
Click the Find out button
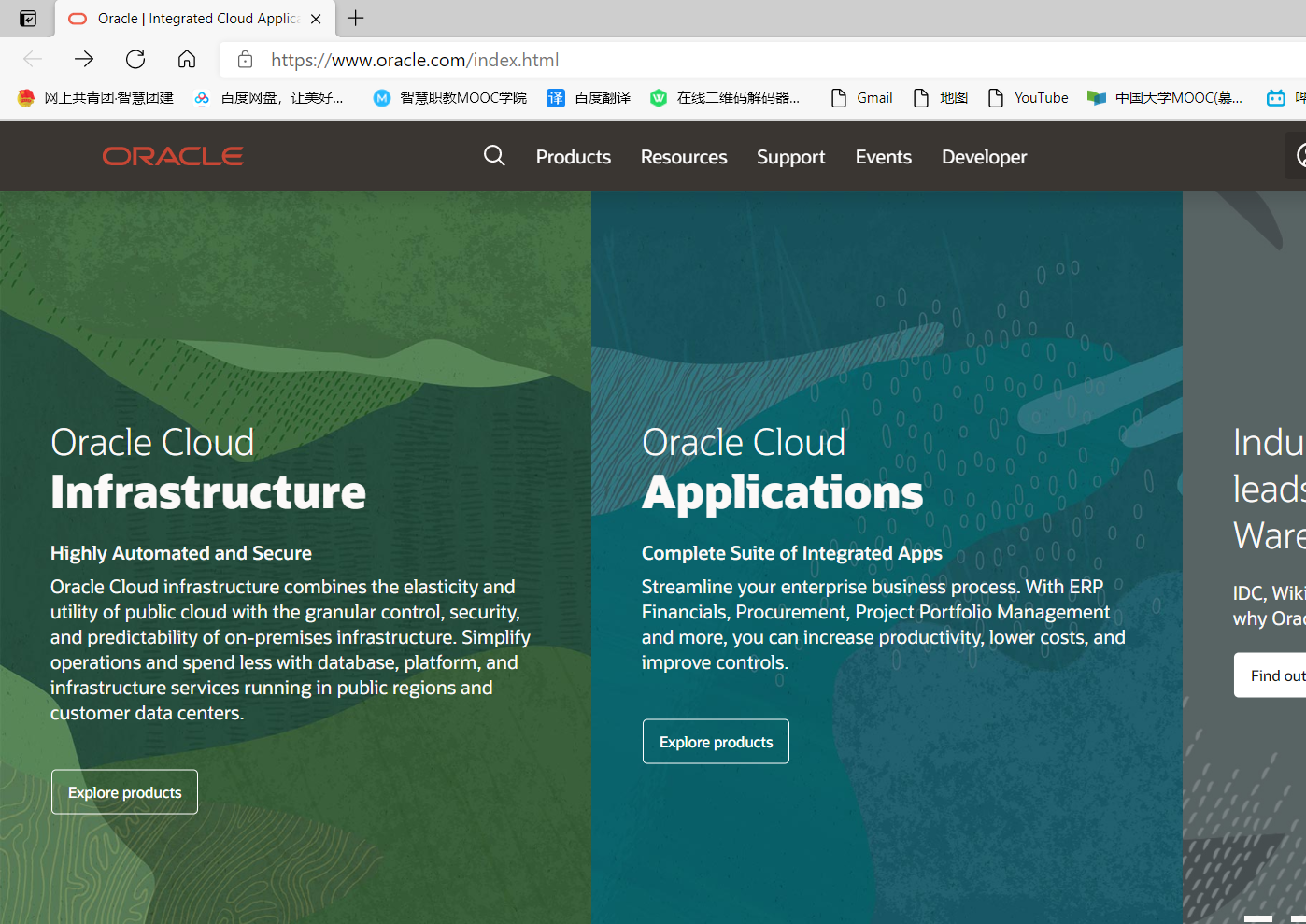click(1271, 675)
